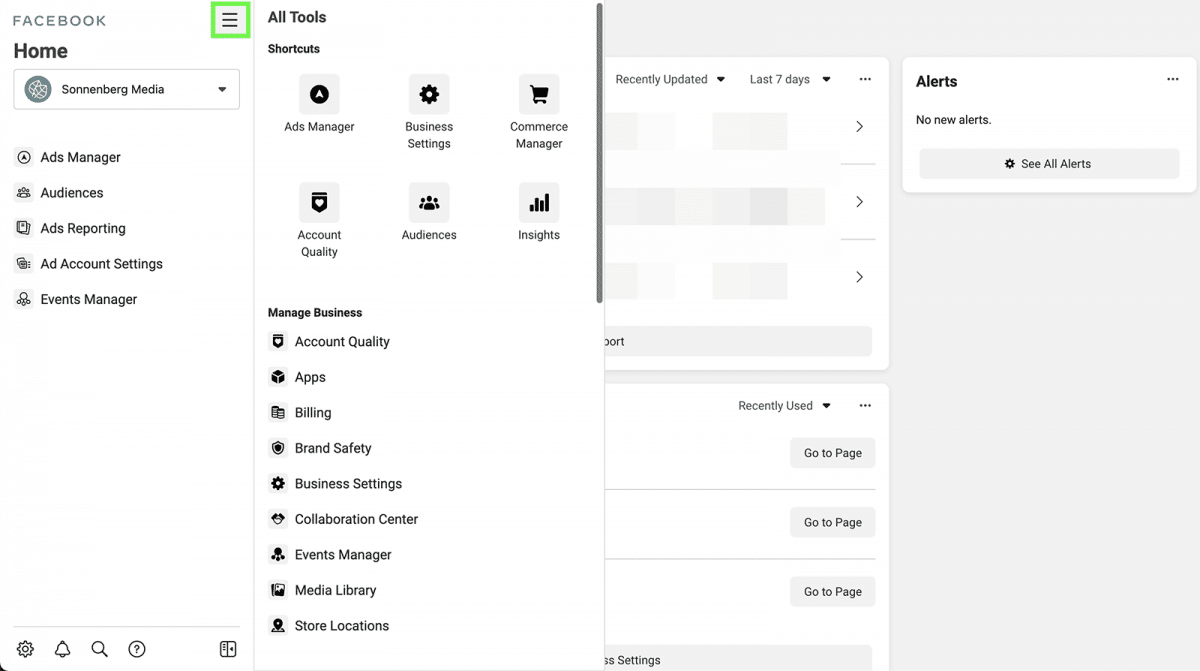Click the Account Quality icon under Manage Business
This screenshot has width=1200, height=671.
point(278,341)
